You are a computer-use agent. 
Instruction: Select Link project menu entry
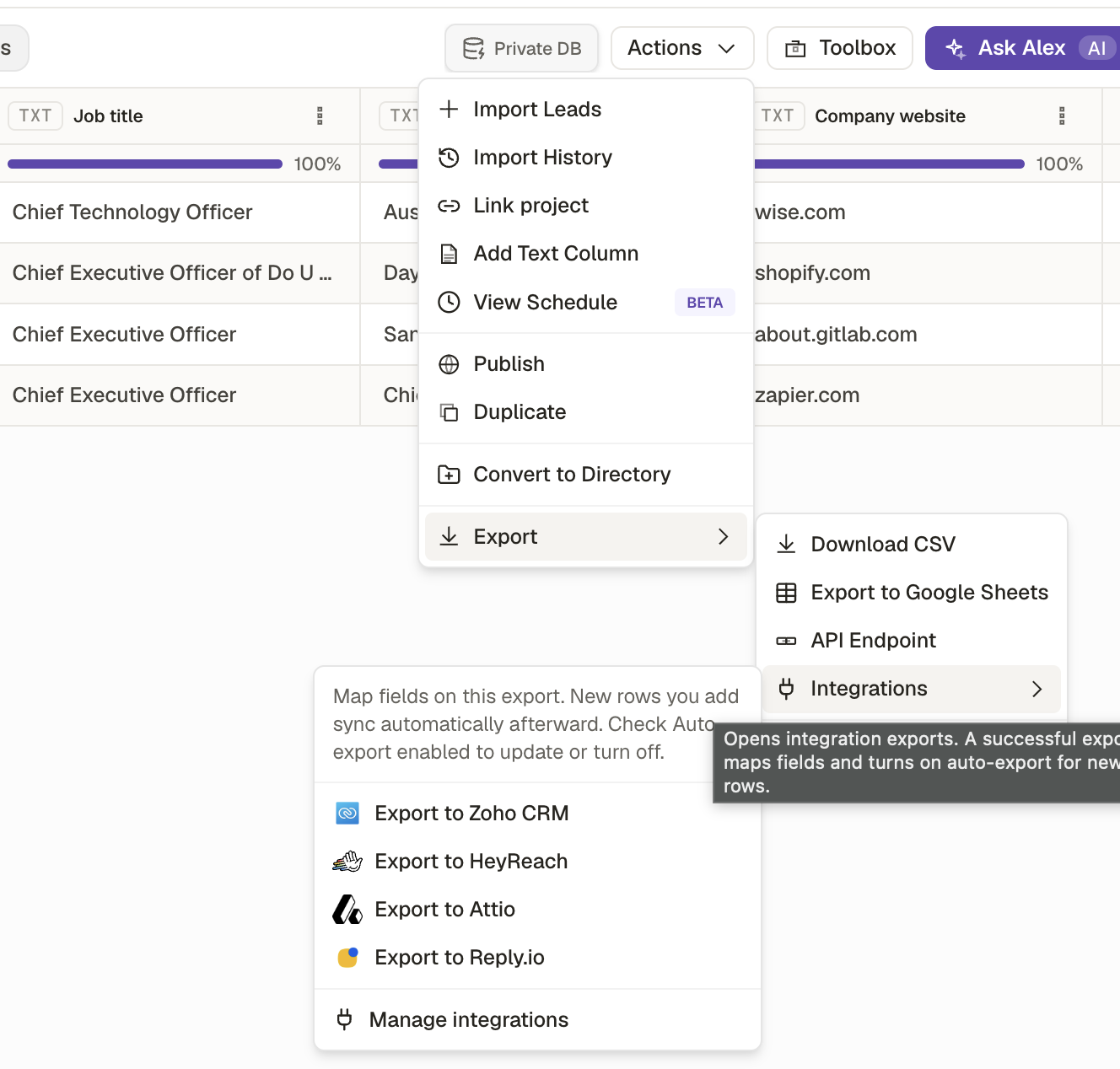585,206
